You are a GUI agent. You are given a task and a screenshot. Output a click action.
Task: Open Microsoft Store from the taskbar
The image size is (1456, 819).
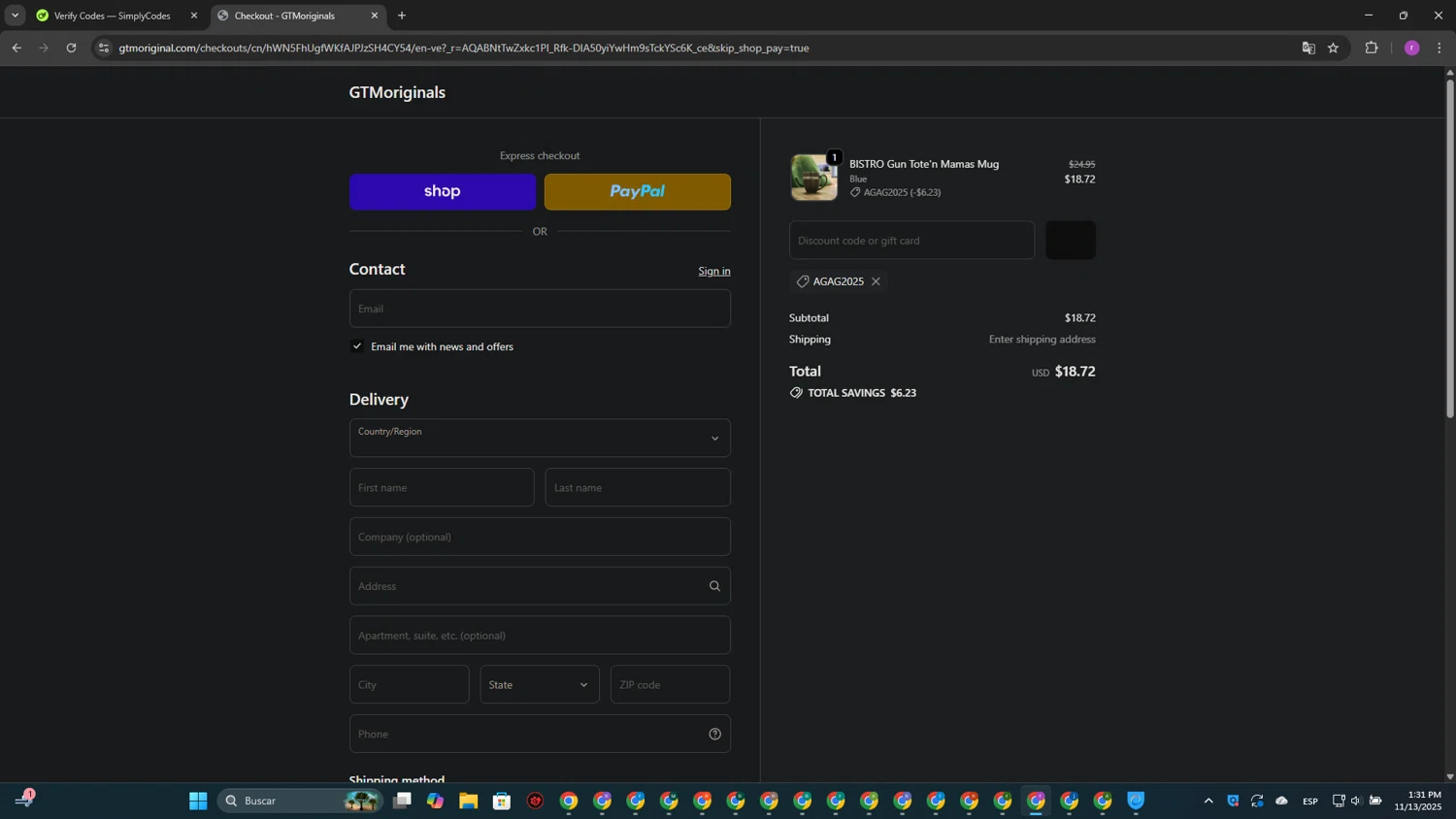[x=502, y=801]
